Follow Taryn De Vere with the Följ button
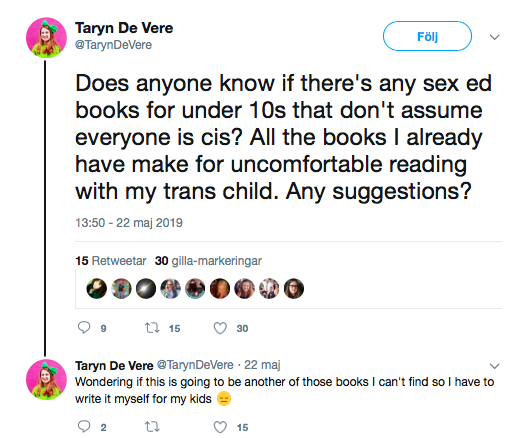Screen dimensions: 530x438 [427, 36]
